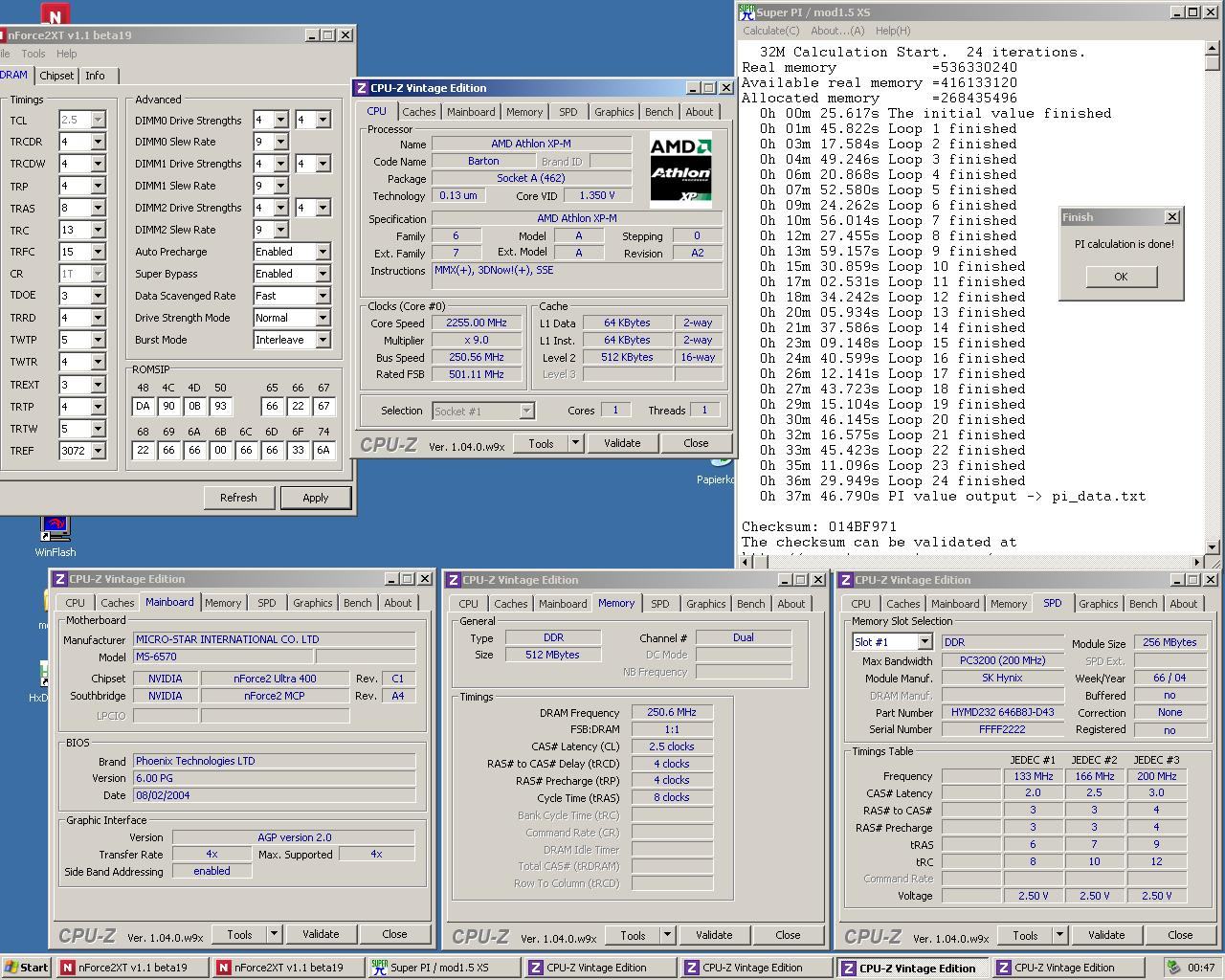Click the CPU-Z SPD window title icon
Image resolution: width=1225 pixels, height=980 pixels.
coord(846,580)
